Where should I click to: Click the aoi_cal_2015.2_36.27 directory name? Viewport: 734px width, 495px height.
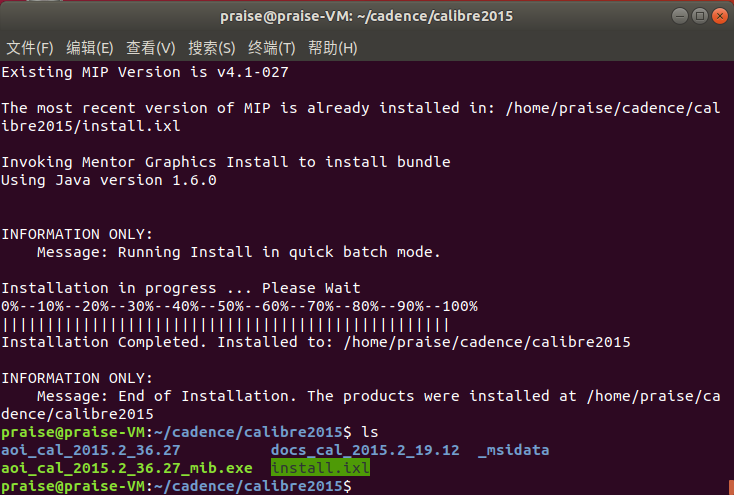click(x=91, y=450)
